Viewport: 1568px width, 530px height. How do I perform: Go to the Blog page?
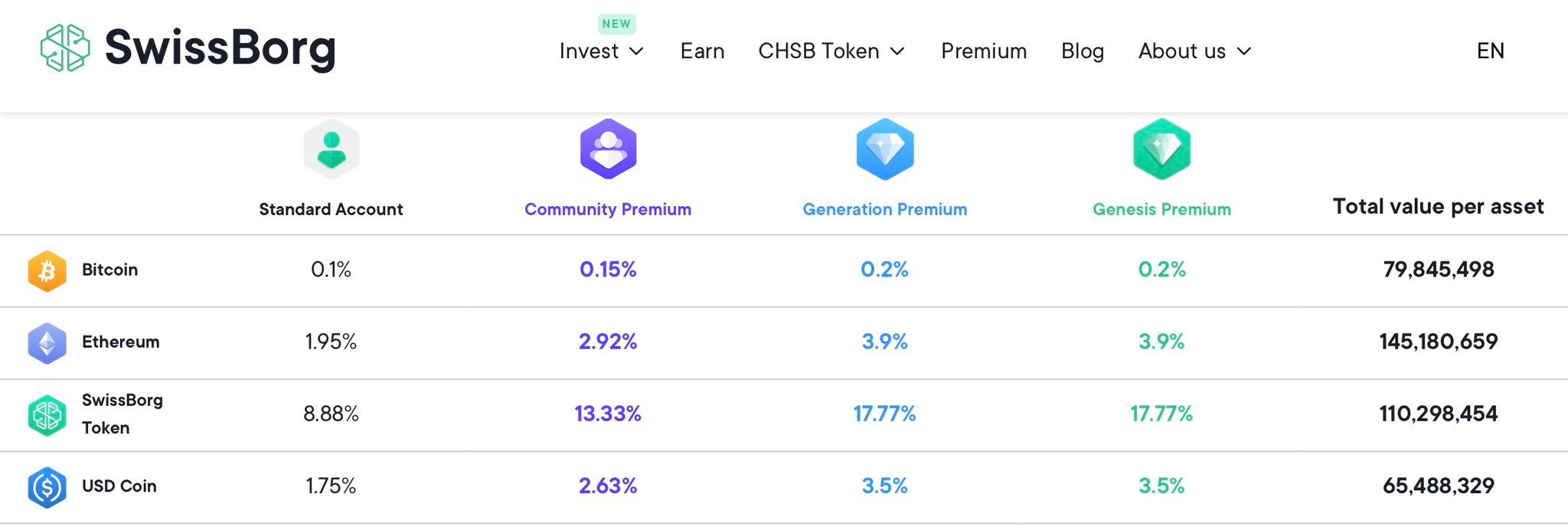pos(1083,51)
